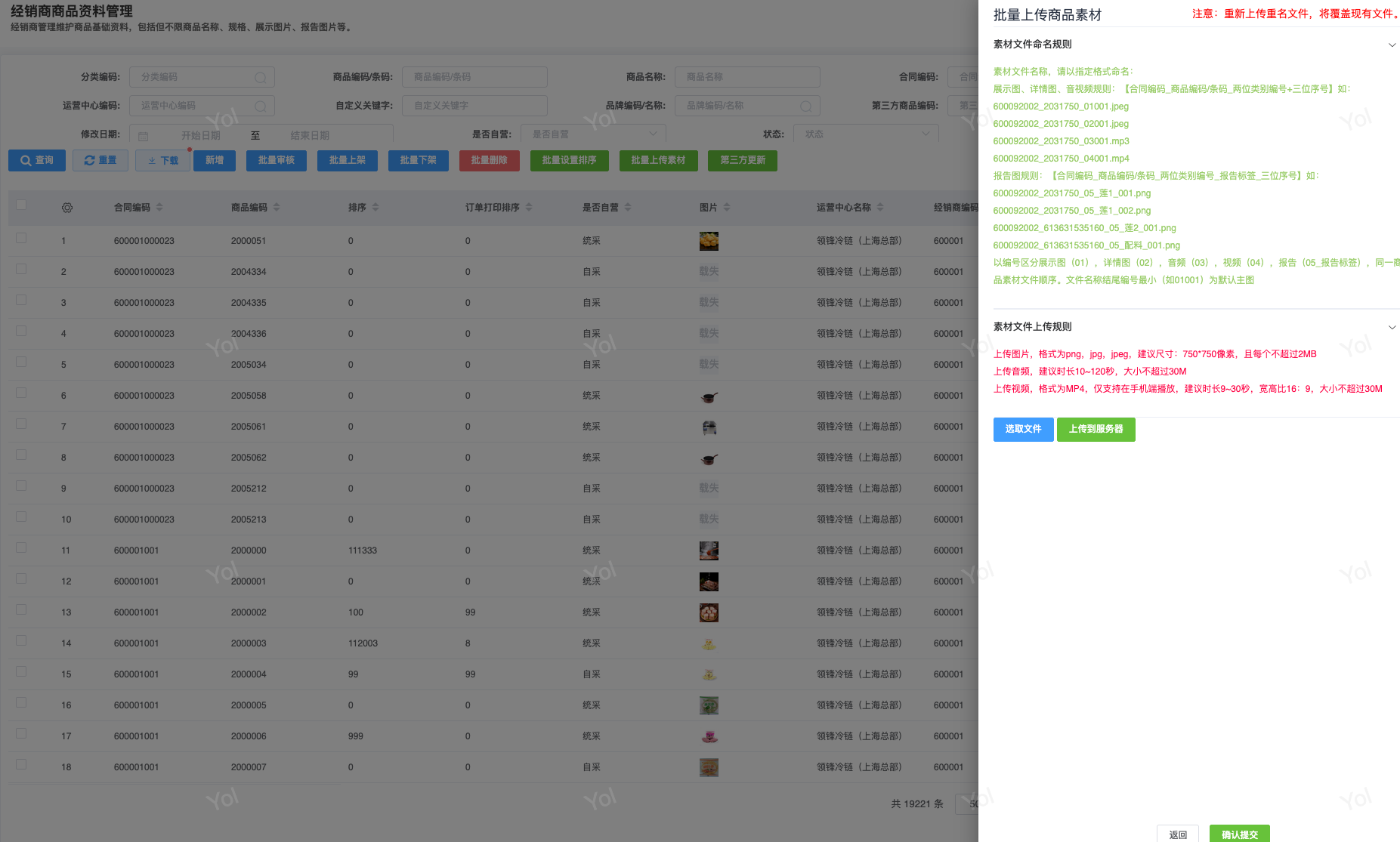The image size is (1400, 842).
Task: Open the calendar icon for 修改日期
Action: 144,136
